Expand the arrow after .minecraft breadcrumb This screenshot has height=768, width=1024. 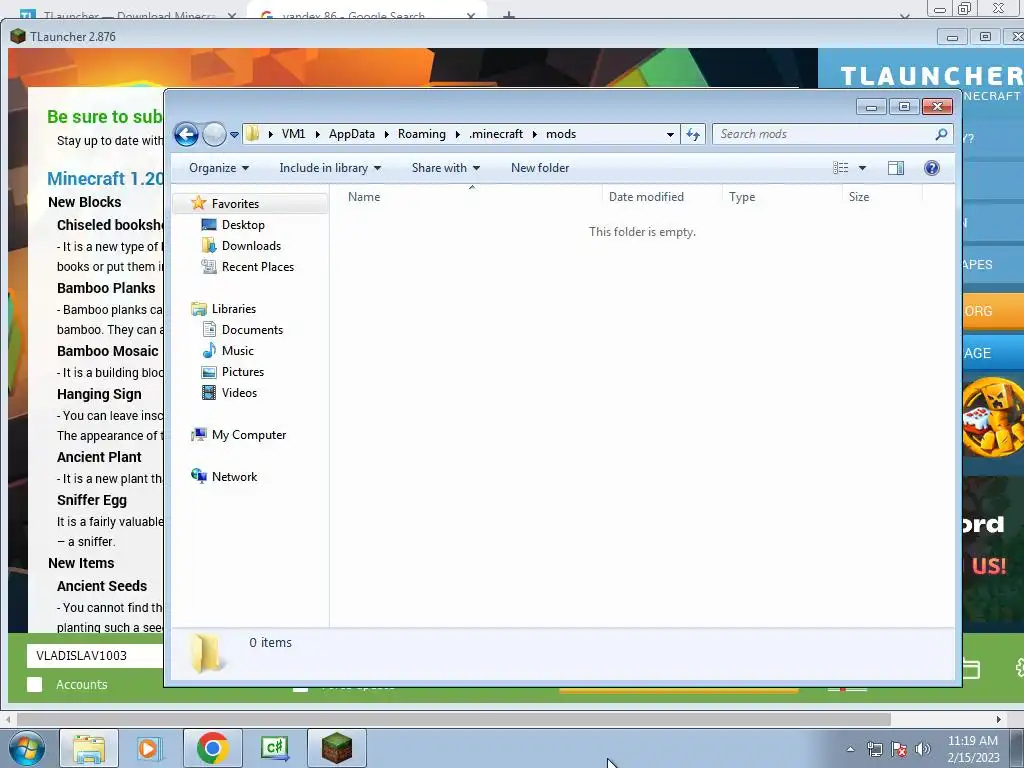(x=534, y=135)
